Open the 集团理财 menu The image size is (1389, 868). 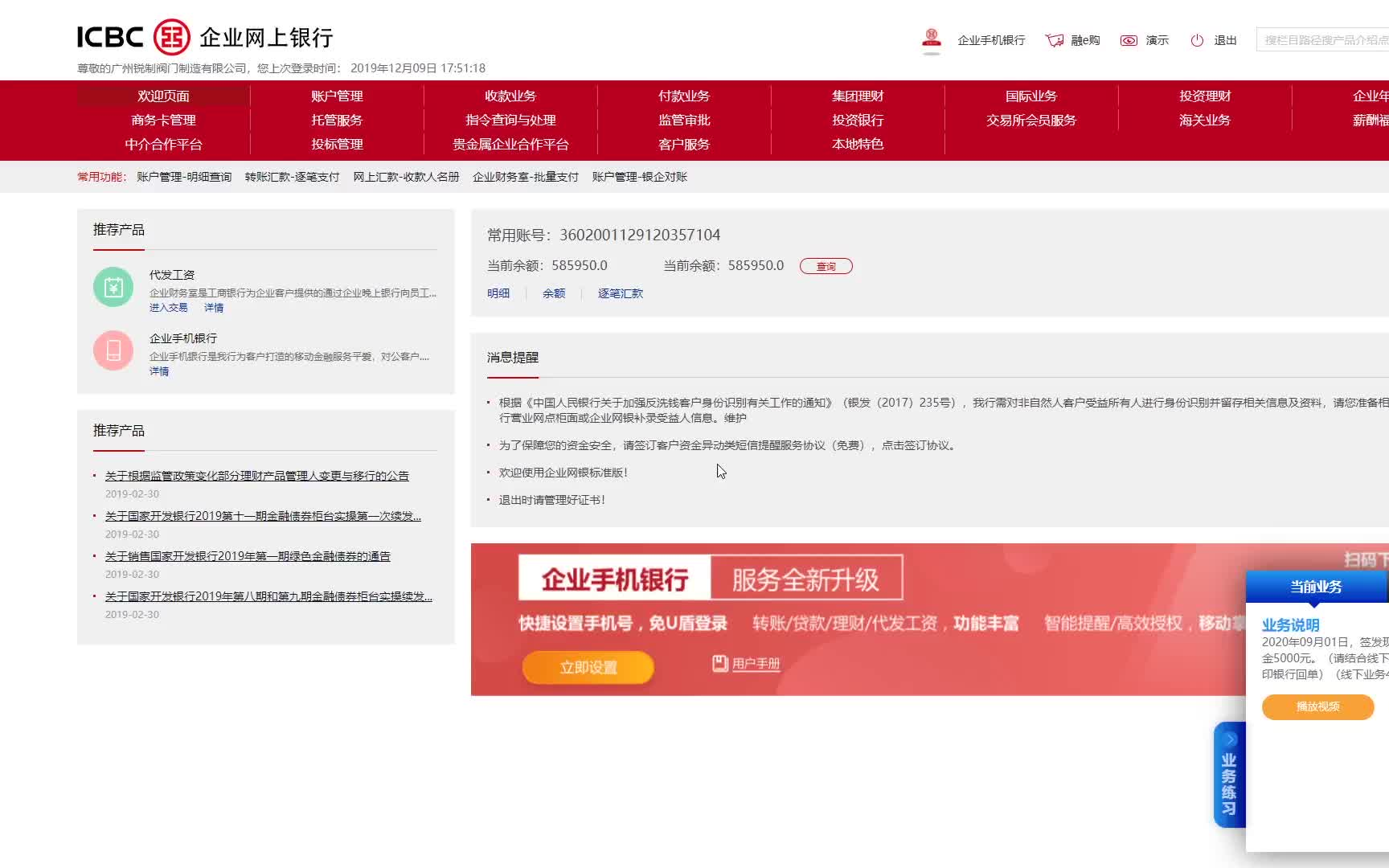pos(858,96)
